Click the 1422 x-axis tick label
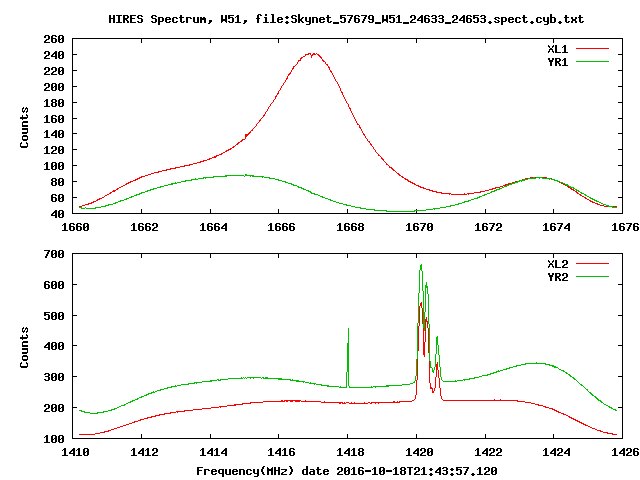 point(488,452)
